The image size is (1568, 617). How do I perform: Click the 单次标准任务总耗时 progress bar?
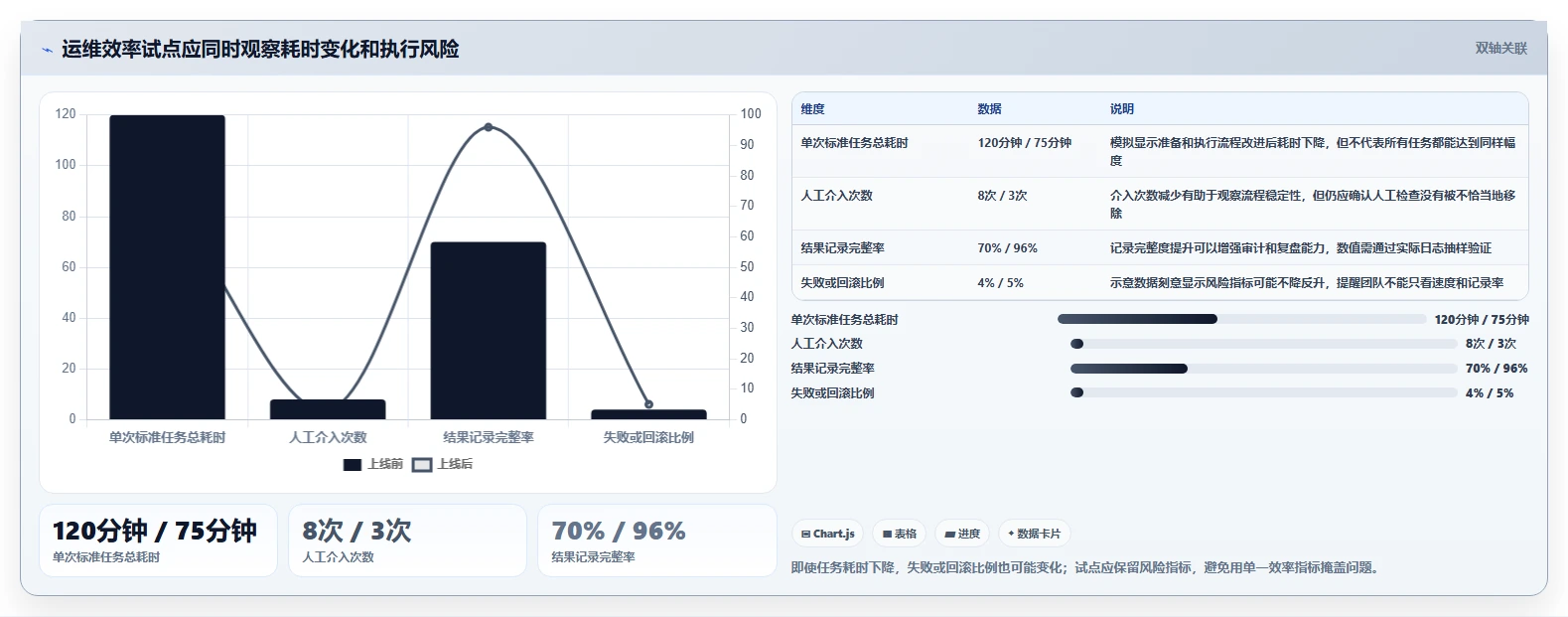(1241, 319)
